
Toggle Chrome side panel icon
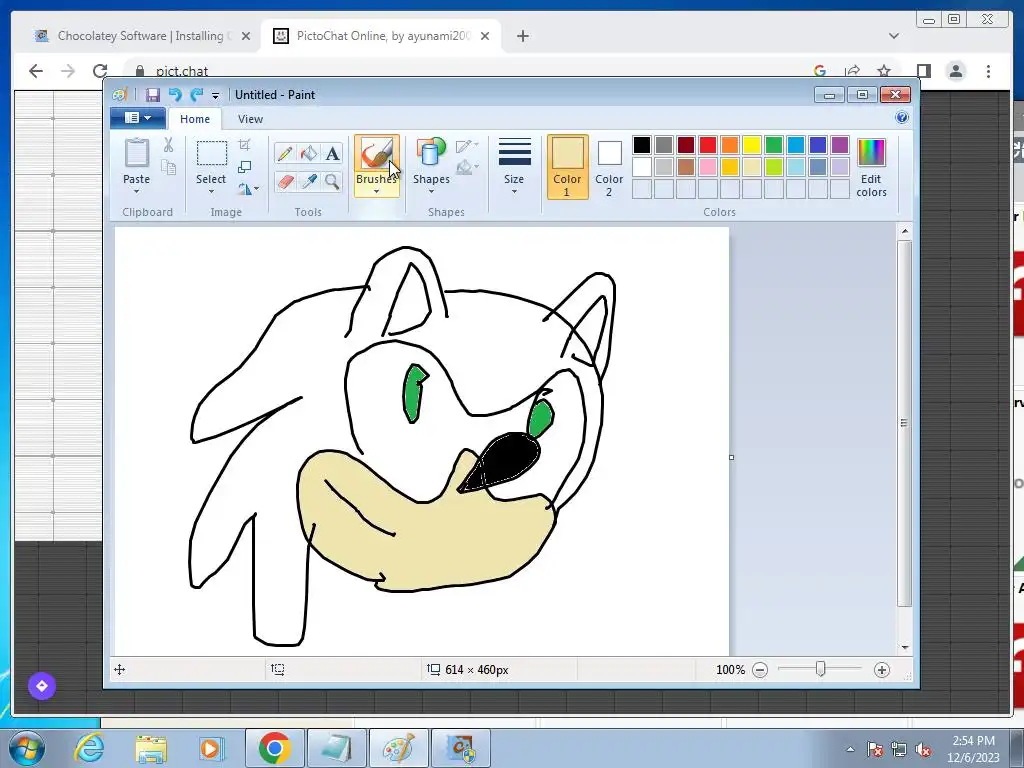pyautogui.click(x=923, y=71)
